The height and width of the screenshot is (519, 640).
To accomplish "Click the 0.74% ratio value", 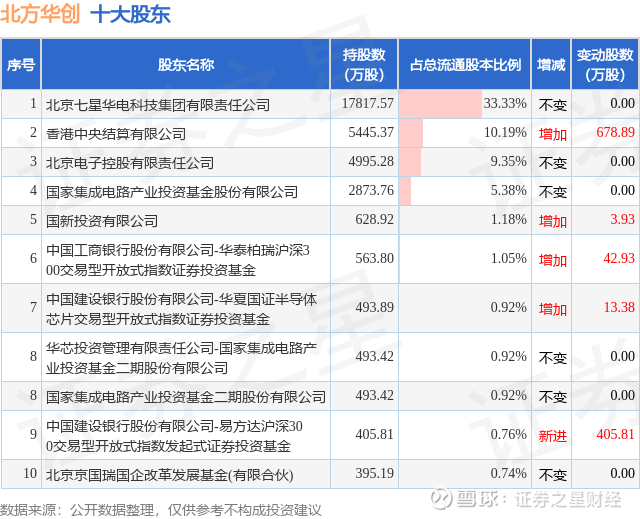I will [x=508, y=473].
